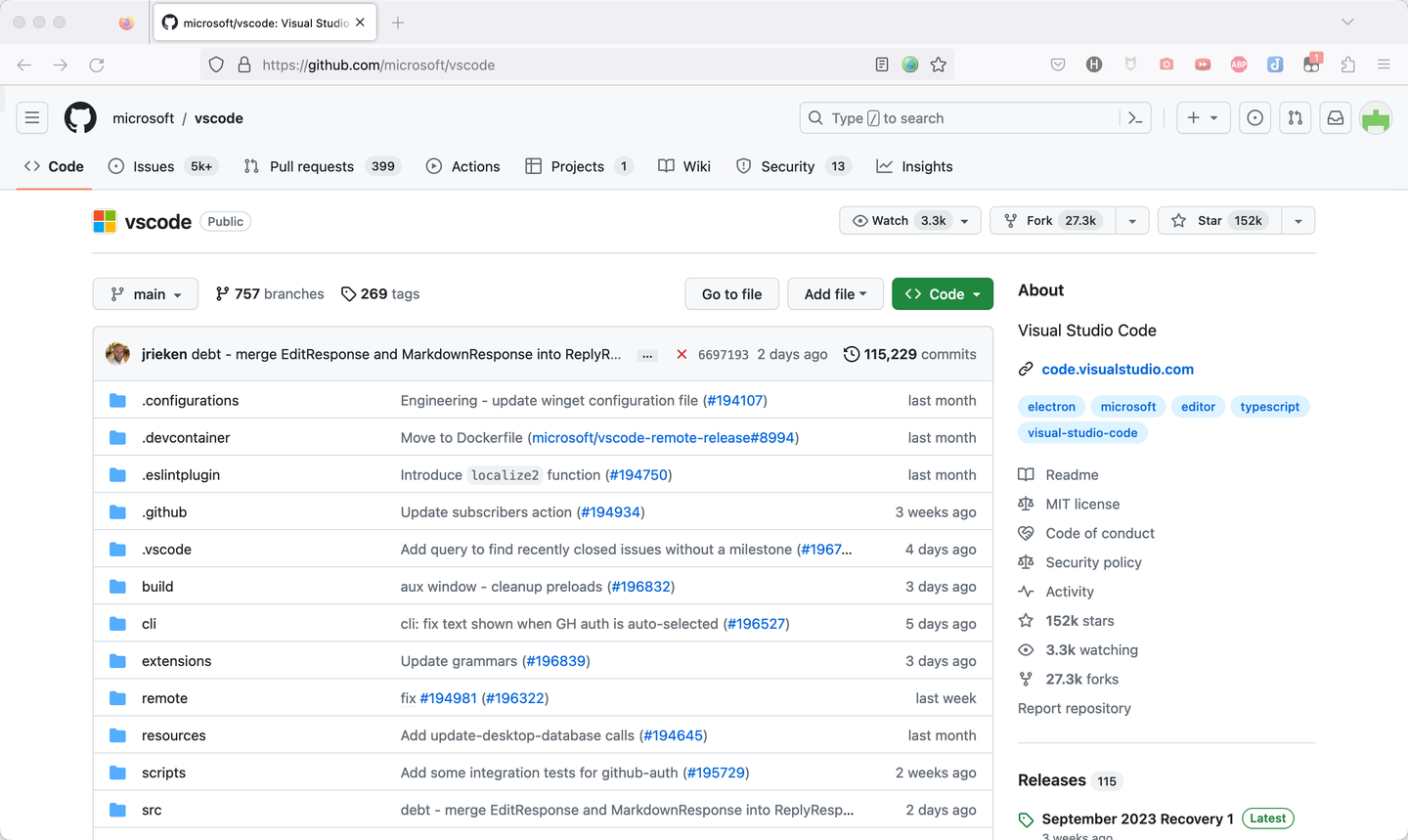Screen dimensions: 1408x840
Task: Expand the Add file dropdown
Action: click(x=835, y=294)
